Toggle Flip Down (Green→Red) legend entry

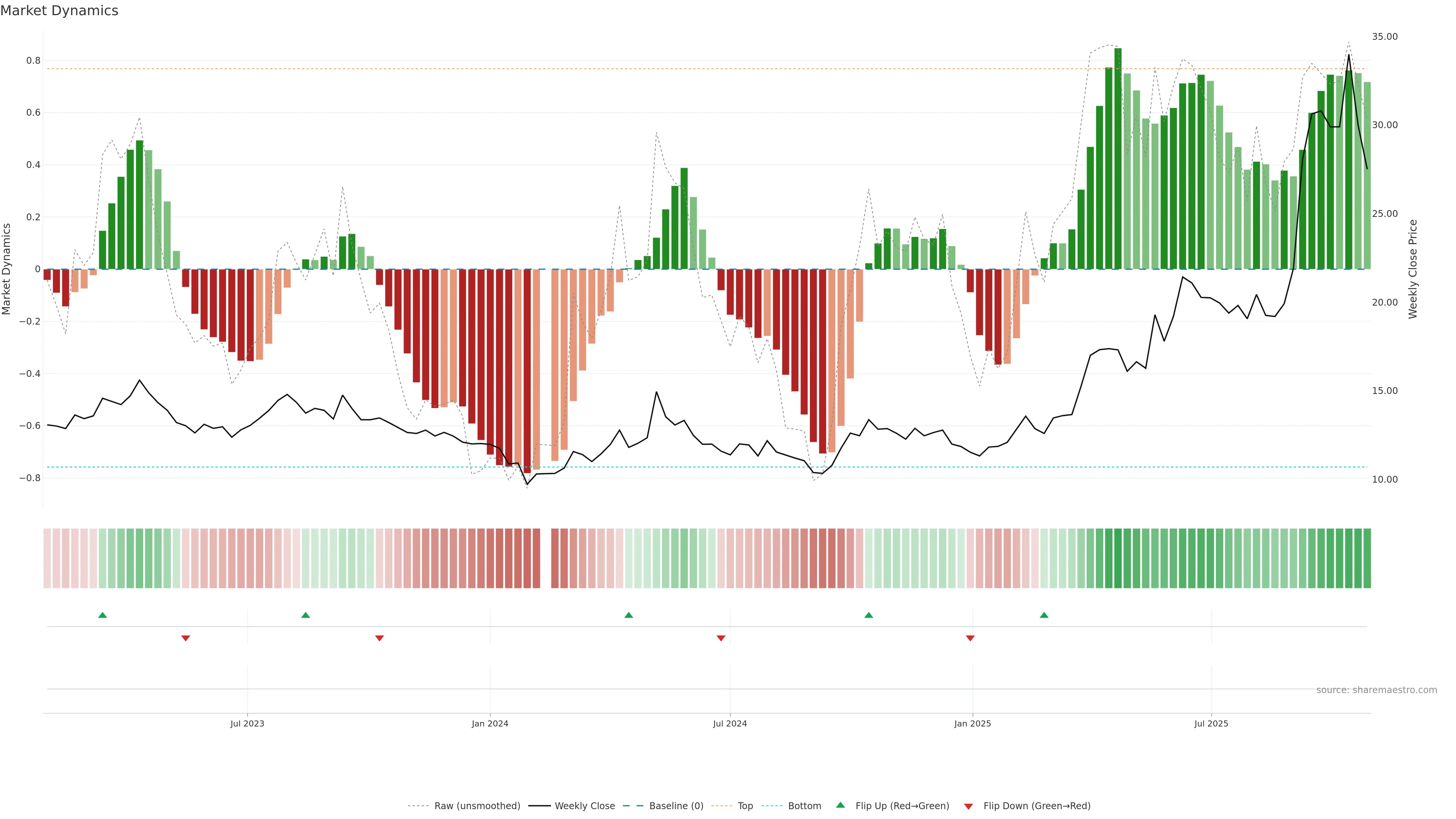(1037, 806)
